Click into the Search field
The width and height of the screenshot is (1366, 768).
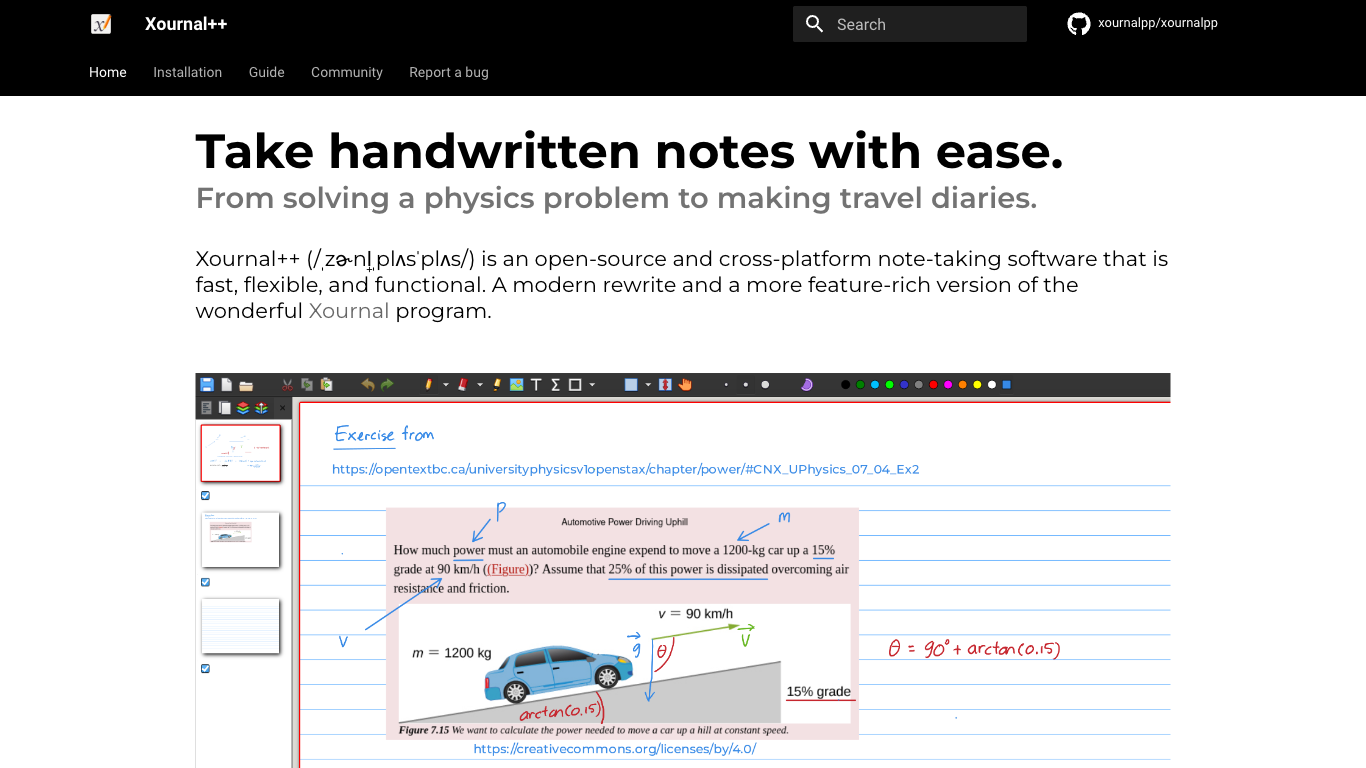(910, 24)
